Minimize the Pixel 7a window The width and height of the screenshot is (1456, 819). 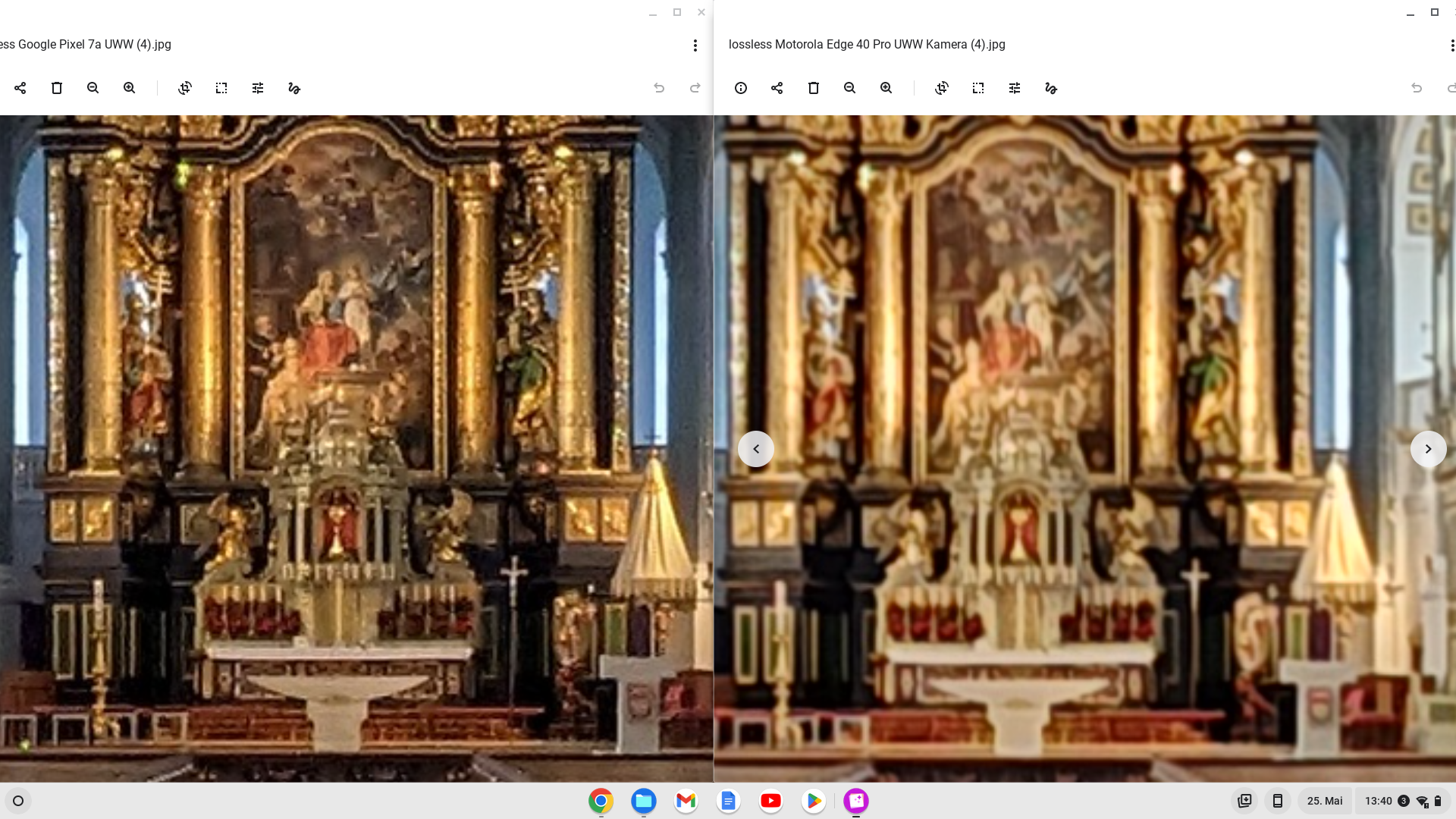653,13
